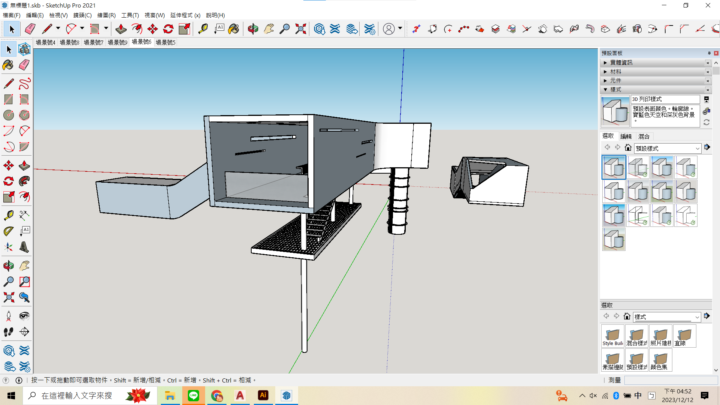Screen dimensions: 720x405
Task: Activate the Orbit camera tool
Action: (x=253, y=29)
